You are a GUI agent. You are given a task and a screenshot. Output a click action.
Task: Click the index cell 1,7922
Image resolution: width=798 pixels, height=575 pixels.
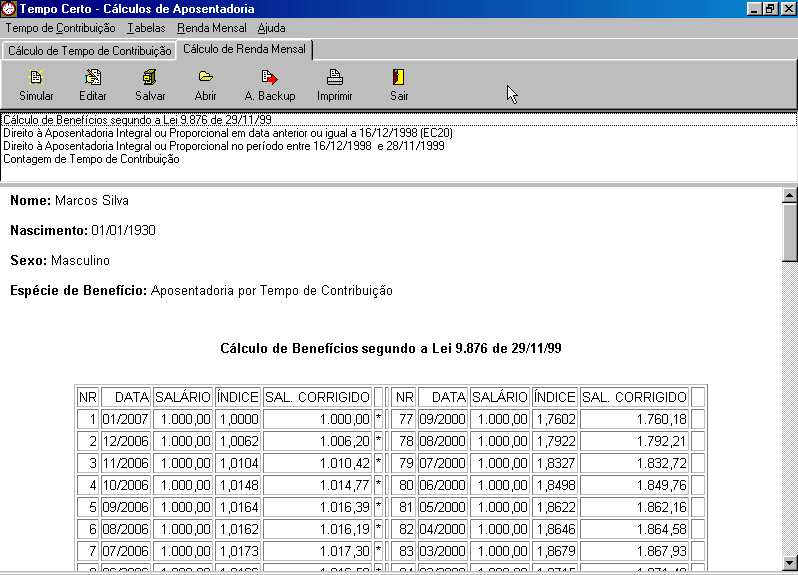coord(555,441)
